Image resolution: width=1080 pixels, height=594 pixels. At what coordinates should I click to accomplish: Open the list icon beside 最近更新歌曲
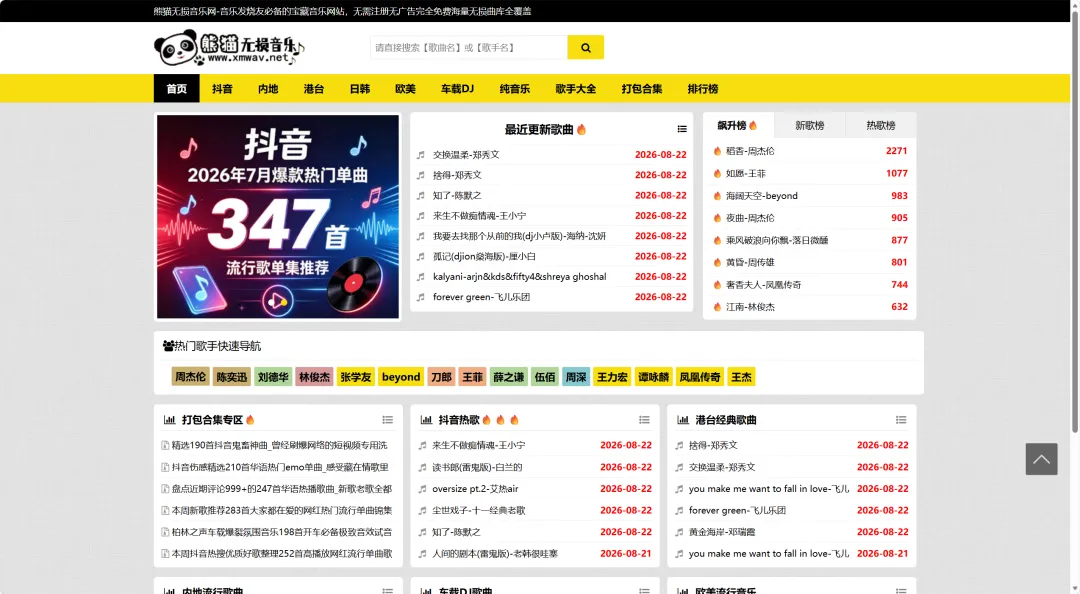point(682,130)
